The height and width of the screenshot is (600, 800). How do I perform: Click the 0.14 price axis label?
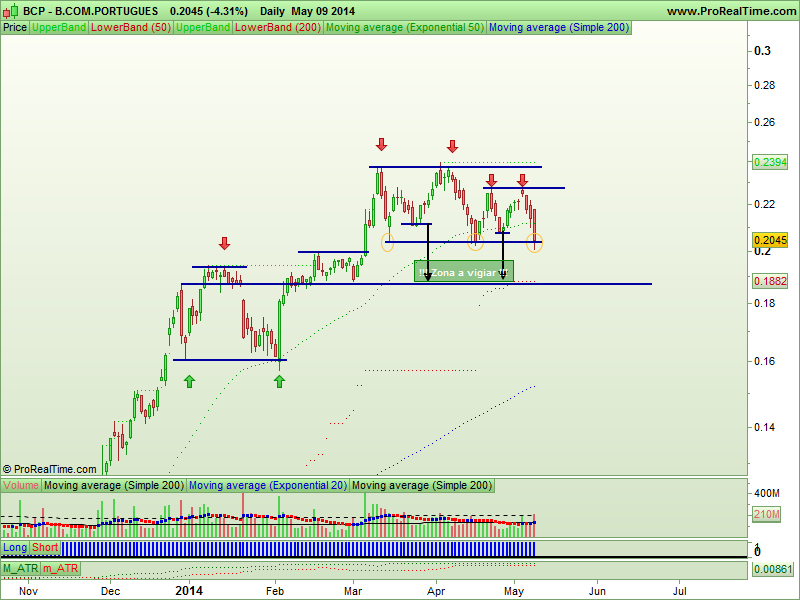coord(765,427)
